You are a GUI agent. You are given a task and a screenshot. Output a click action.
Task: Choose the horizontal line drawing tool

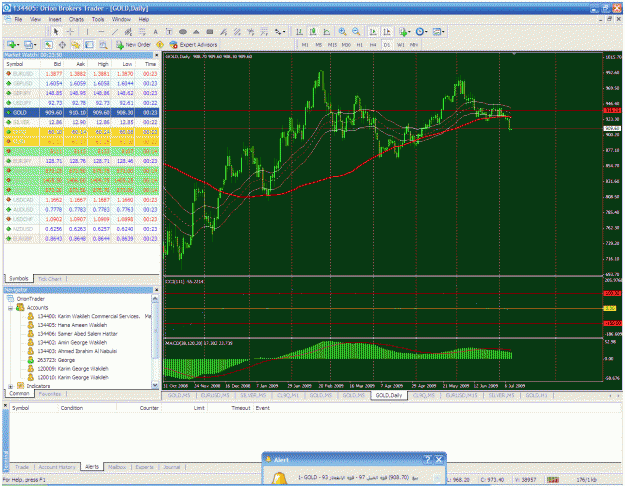tap(101, 32)
